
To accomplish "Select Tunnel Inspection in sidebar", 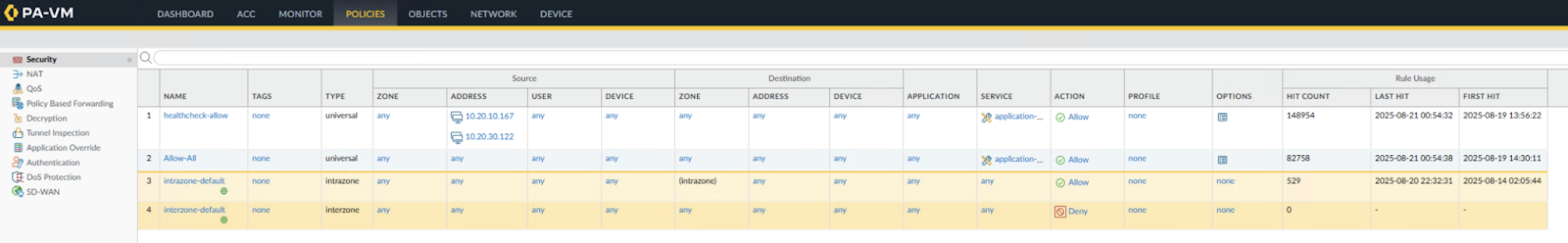I will coord(58,133).
